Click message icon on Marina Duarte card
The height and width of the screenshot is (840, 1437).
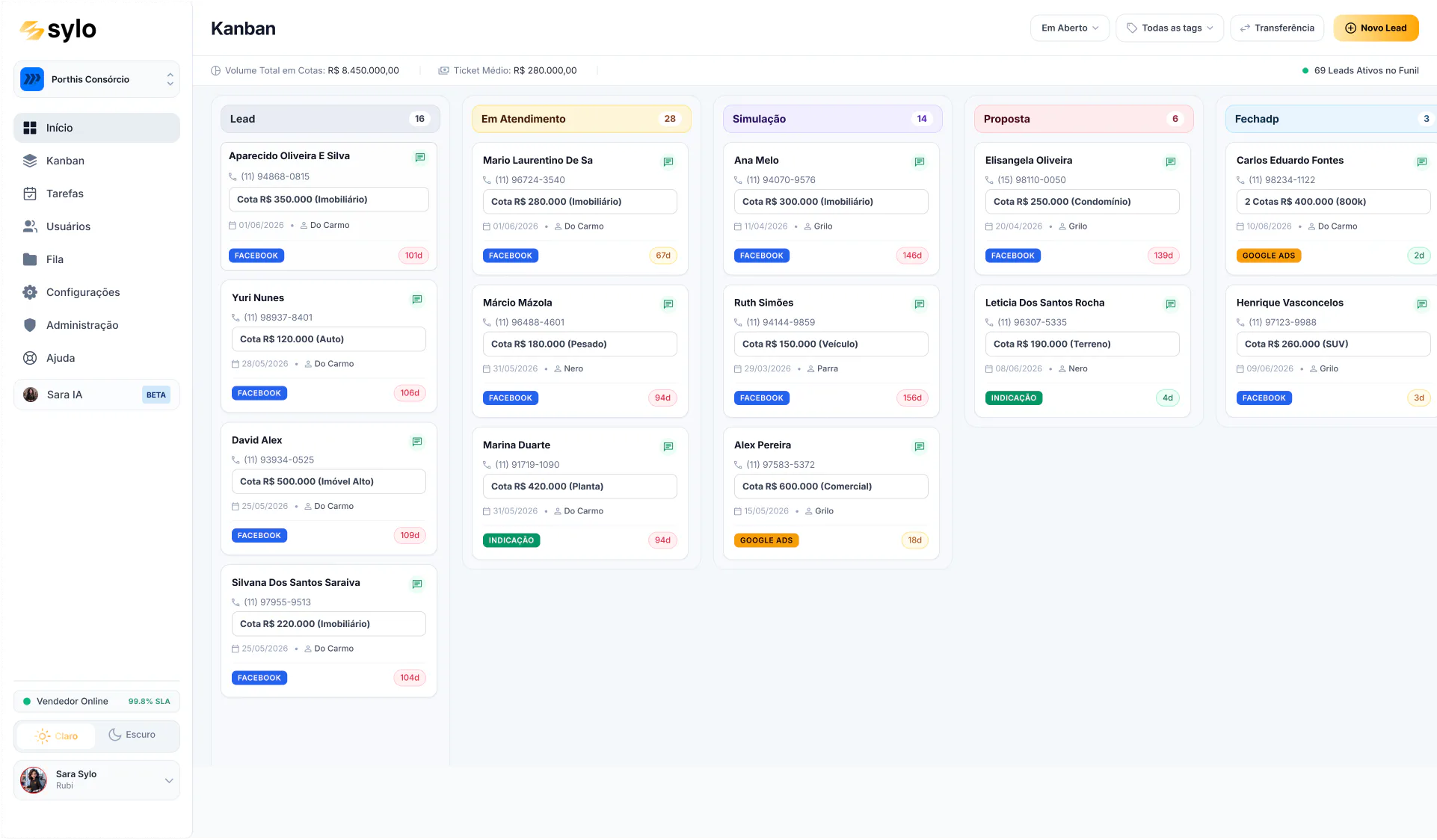(668, 446)
